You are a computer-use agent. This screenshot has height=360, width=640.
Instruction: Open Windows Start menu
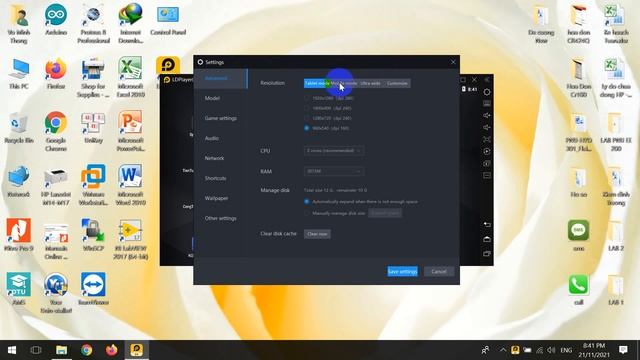pos(12,350)
